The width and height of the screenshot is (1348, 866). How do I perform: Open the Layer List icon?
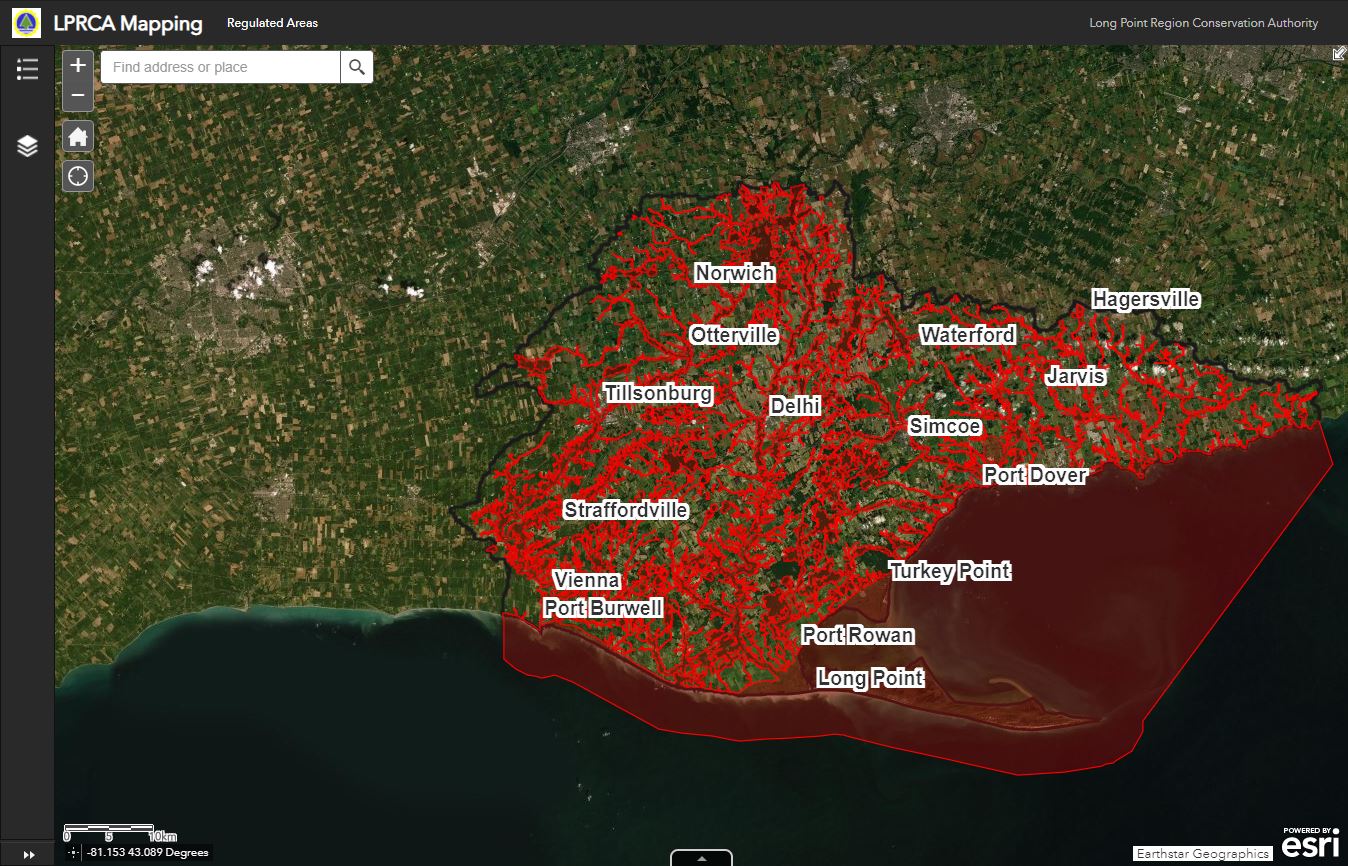26,144
